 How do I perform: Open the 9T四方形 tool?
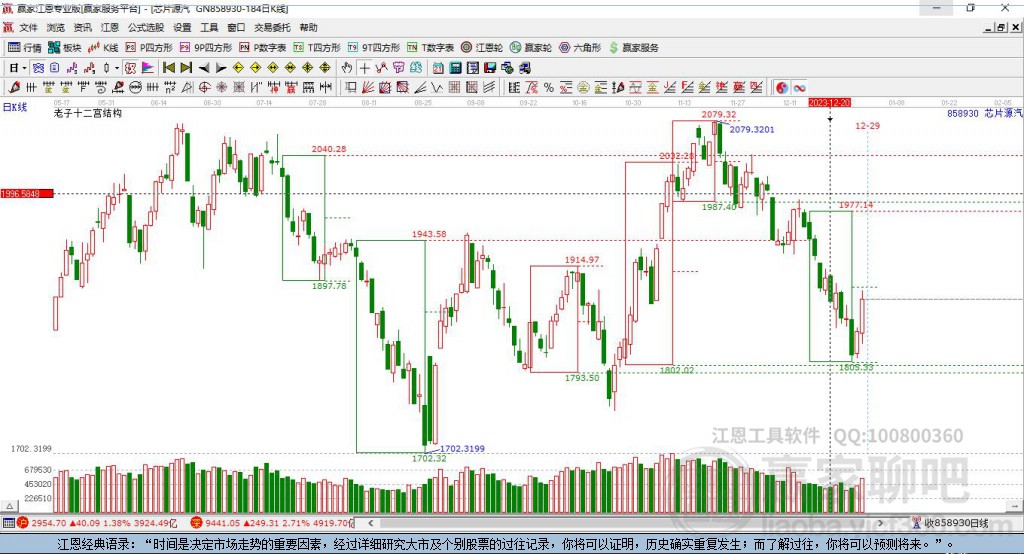pos(374,48)
